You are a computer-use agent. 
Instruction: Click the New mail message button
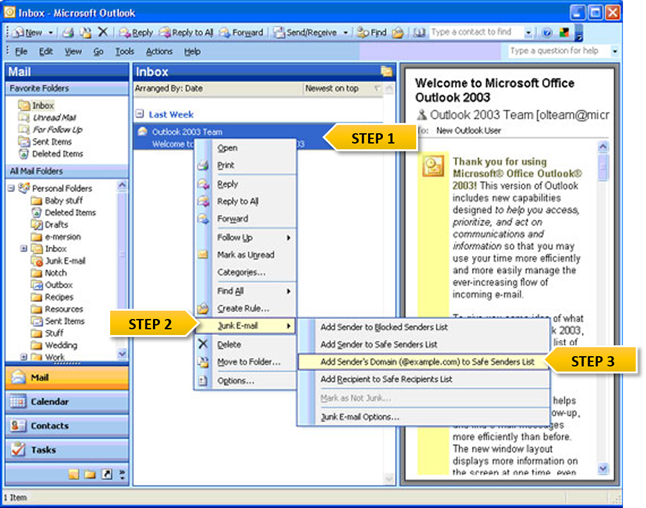click(x=28, y=32)
